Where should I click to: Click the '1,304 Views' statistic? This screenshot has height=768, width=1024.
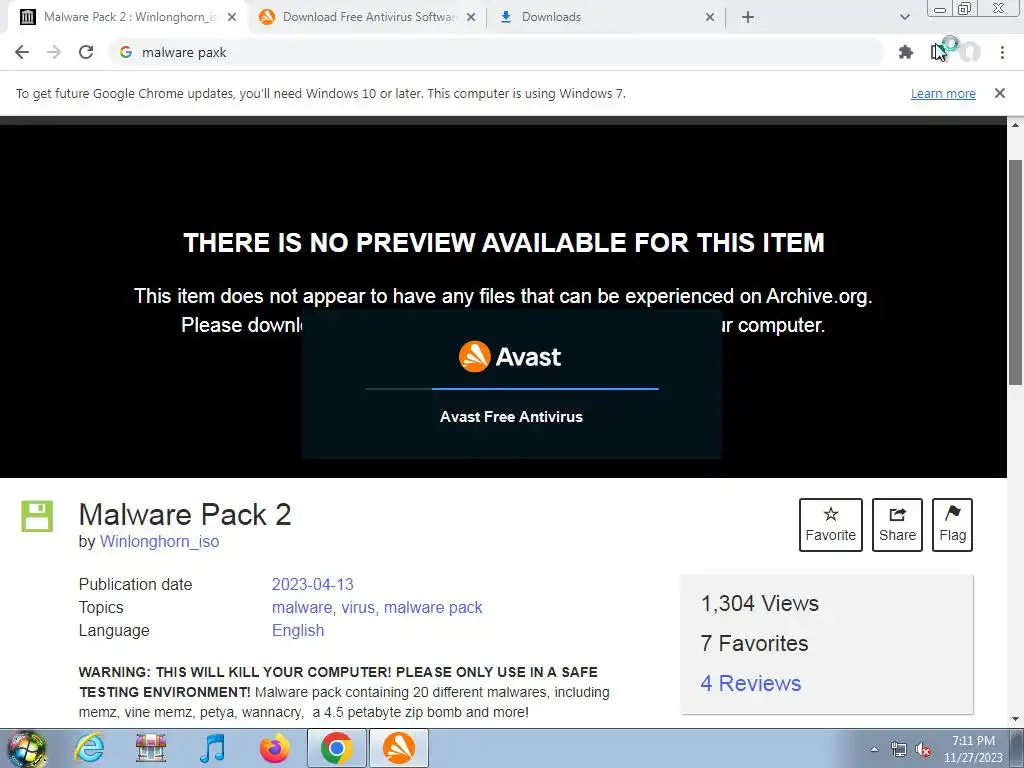(x=760, y=603)
